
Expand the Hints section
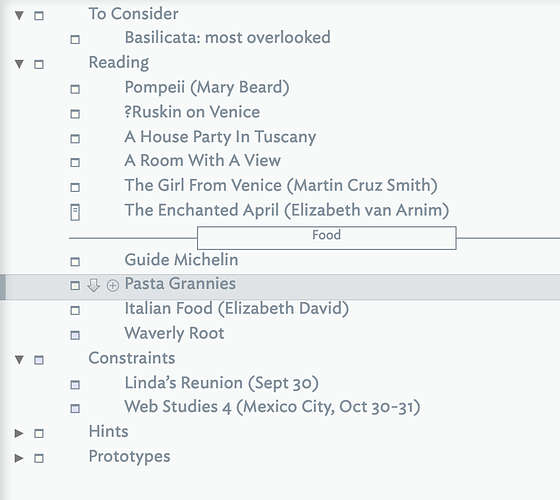pyautogui.click(x=19, y=433)
